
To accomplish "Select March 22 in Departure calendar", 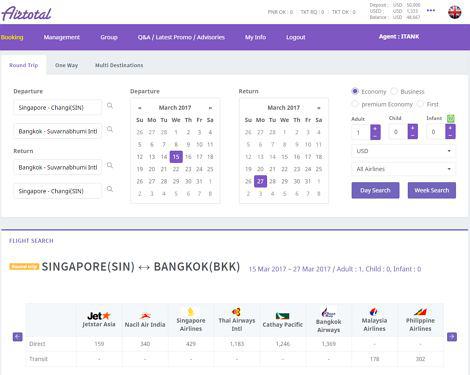I will coord(176,169).
